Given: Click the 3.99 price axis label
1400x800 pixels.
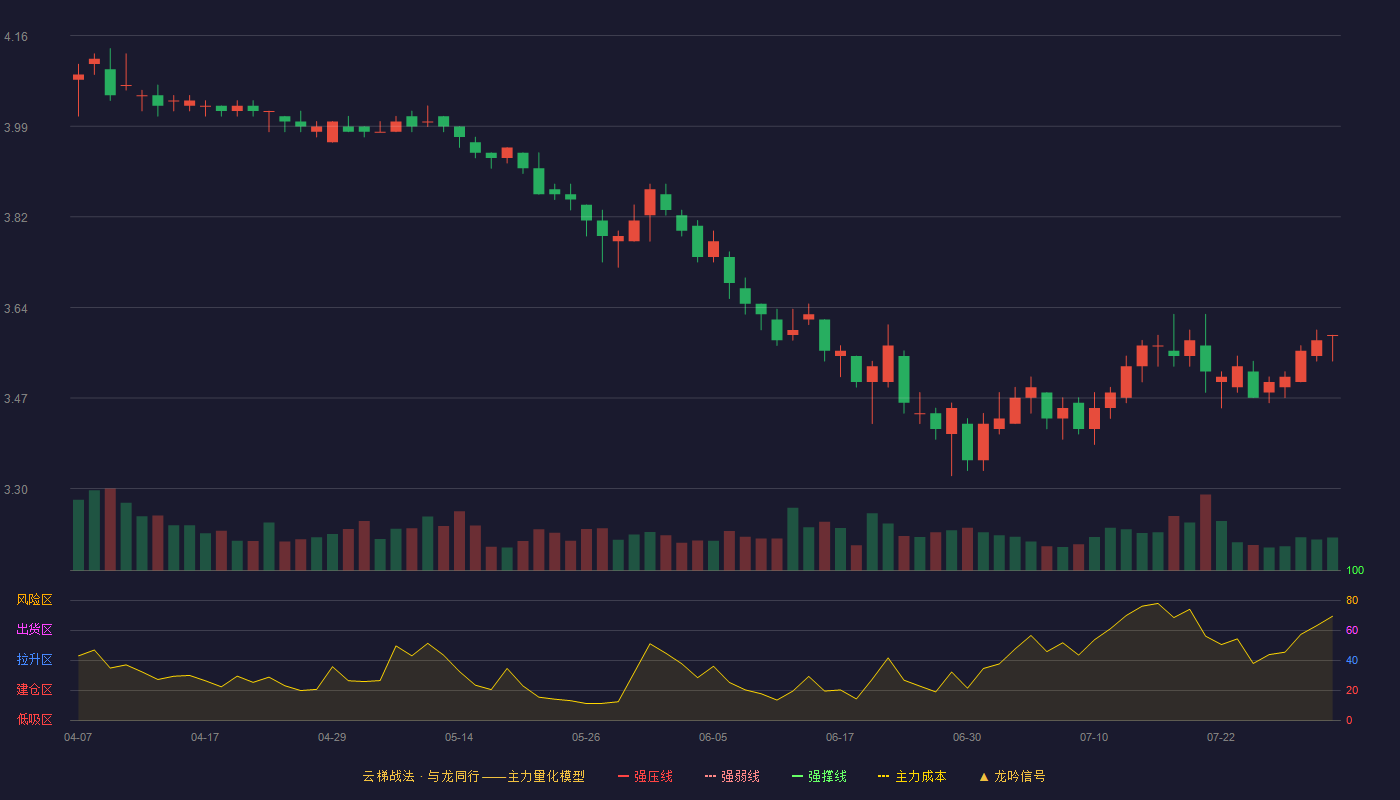Looking at the screenshot, I should coord(16,127).
